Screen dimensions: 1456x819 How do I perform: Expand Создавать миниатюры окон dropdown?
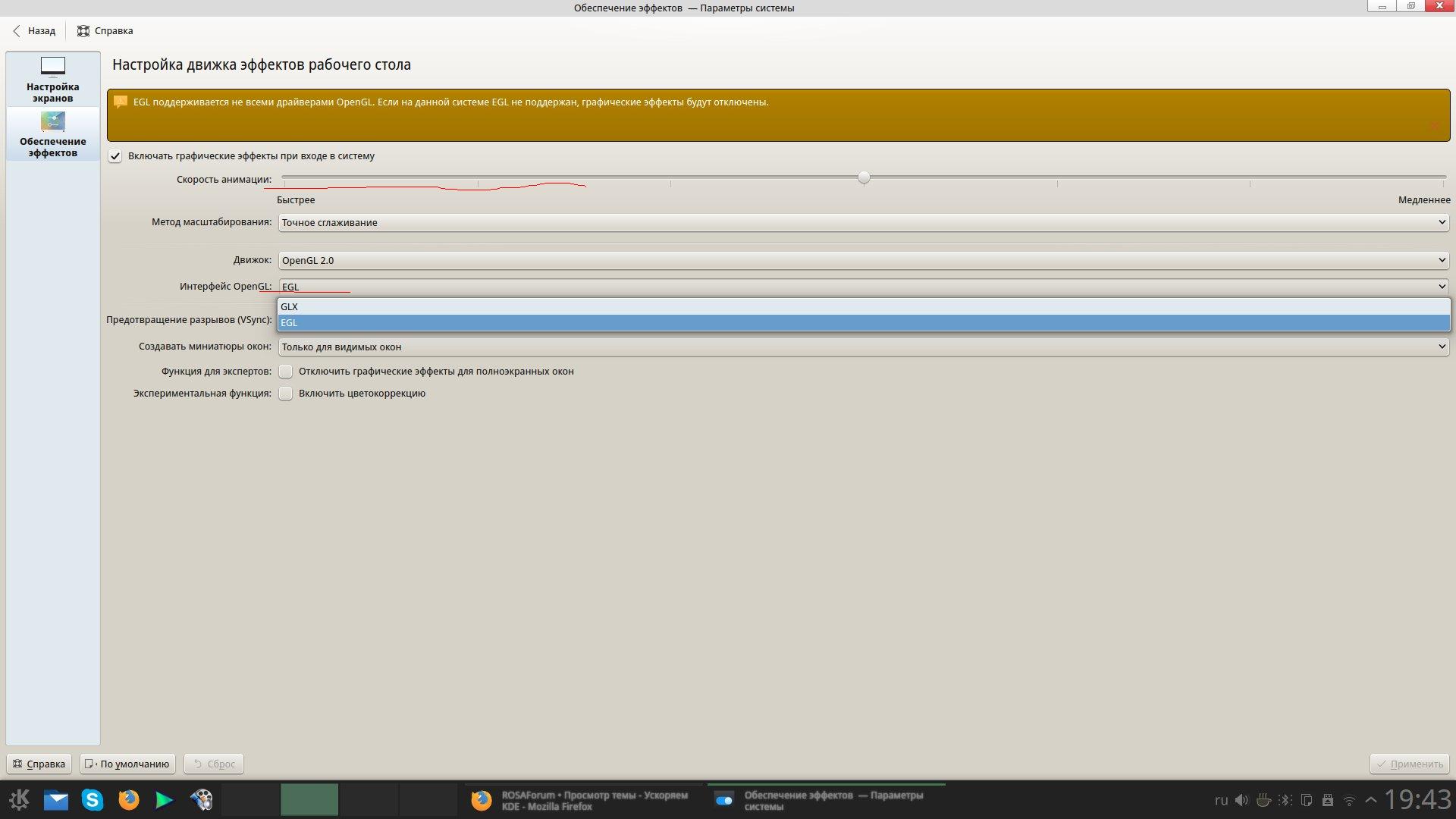coord(863,347)
